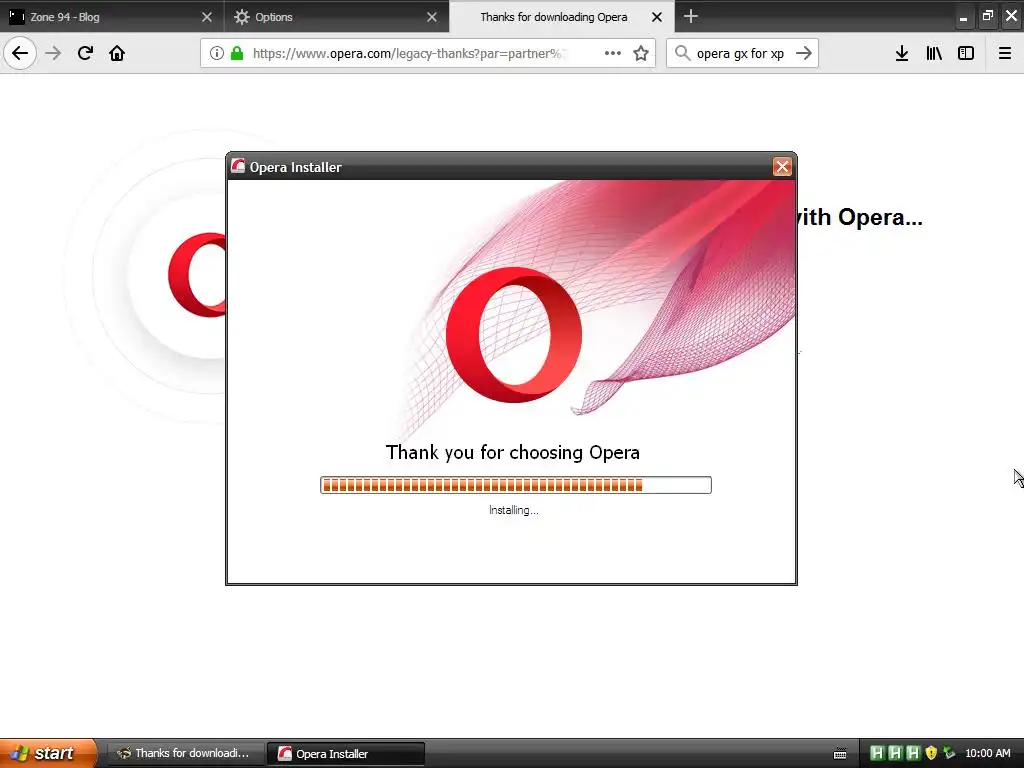Click the search magnifier icon
Screen dimensions: 1024x768
(682, 53)
